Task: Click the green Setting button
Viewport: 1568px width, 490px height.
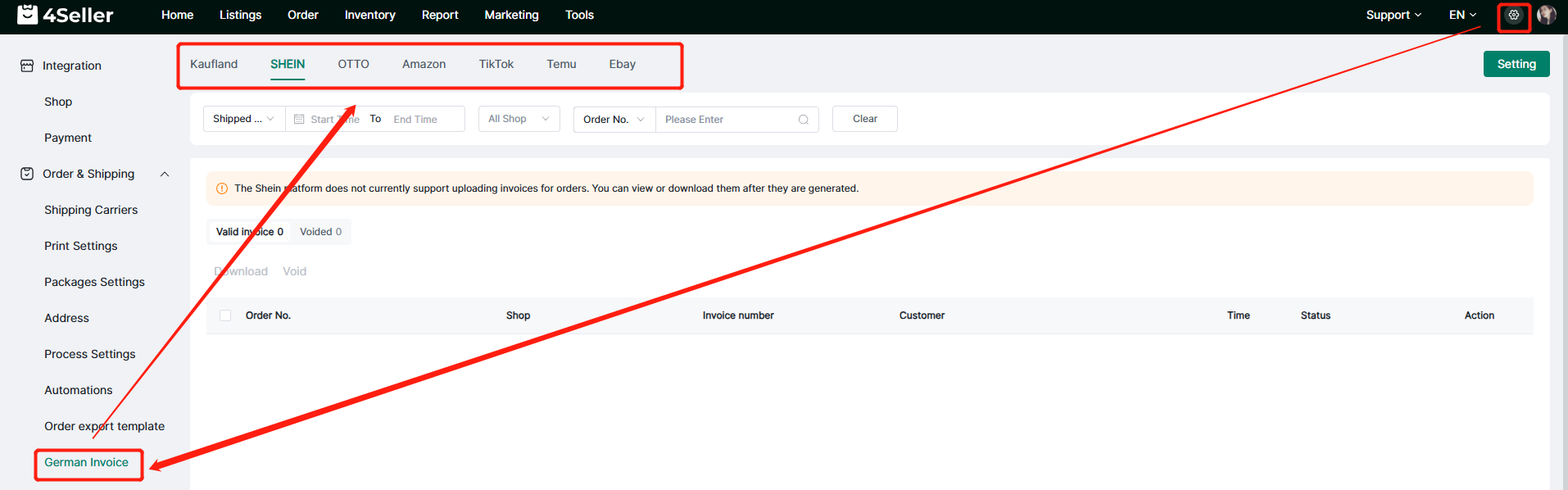Action: pyautogui.click(x=1516, y=64)
